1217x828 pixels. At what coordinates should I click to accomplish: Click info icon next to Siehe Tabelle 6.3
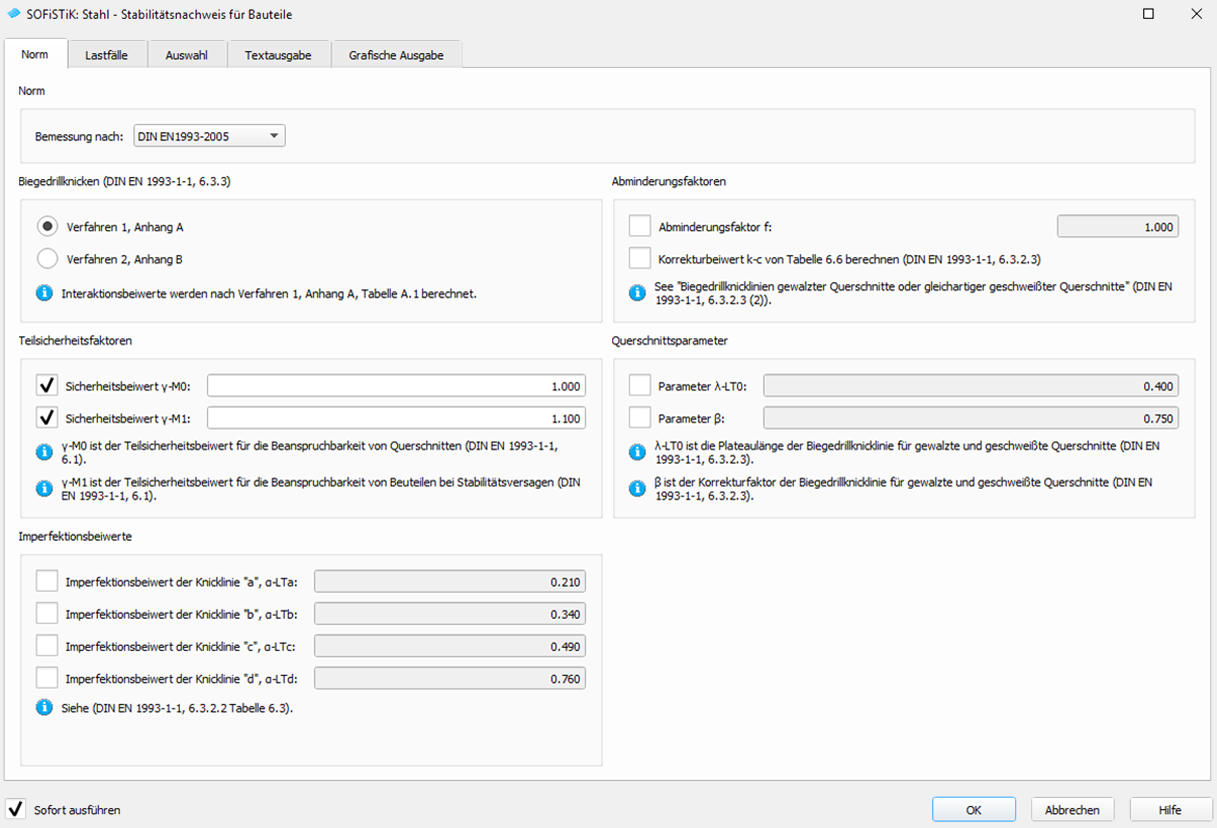(45, 707)
